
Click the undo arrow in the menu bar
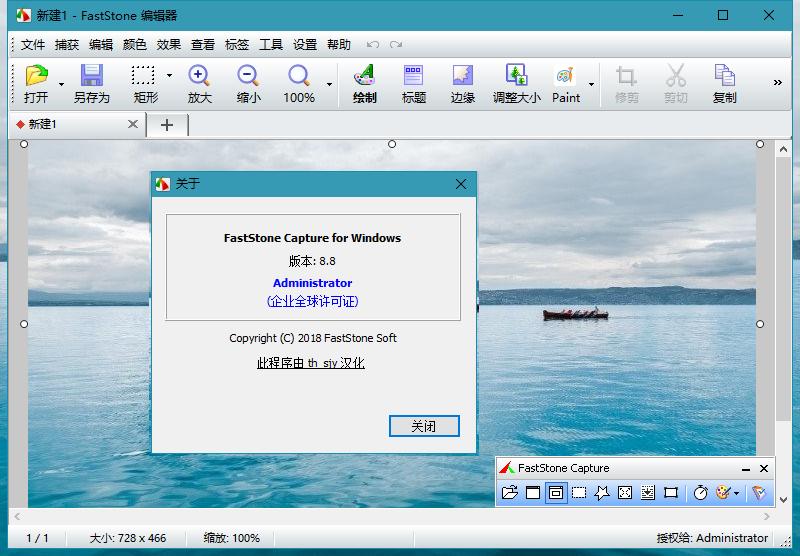point(372,45)
